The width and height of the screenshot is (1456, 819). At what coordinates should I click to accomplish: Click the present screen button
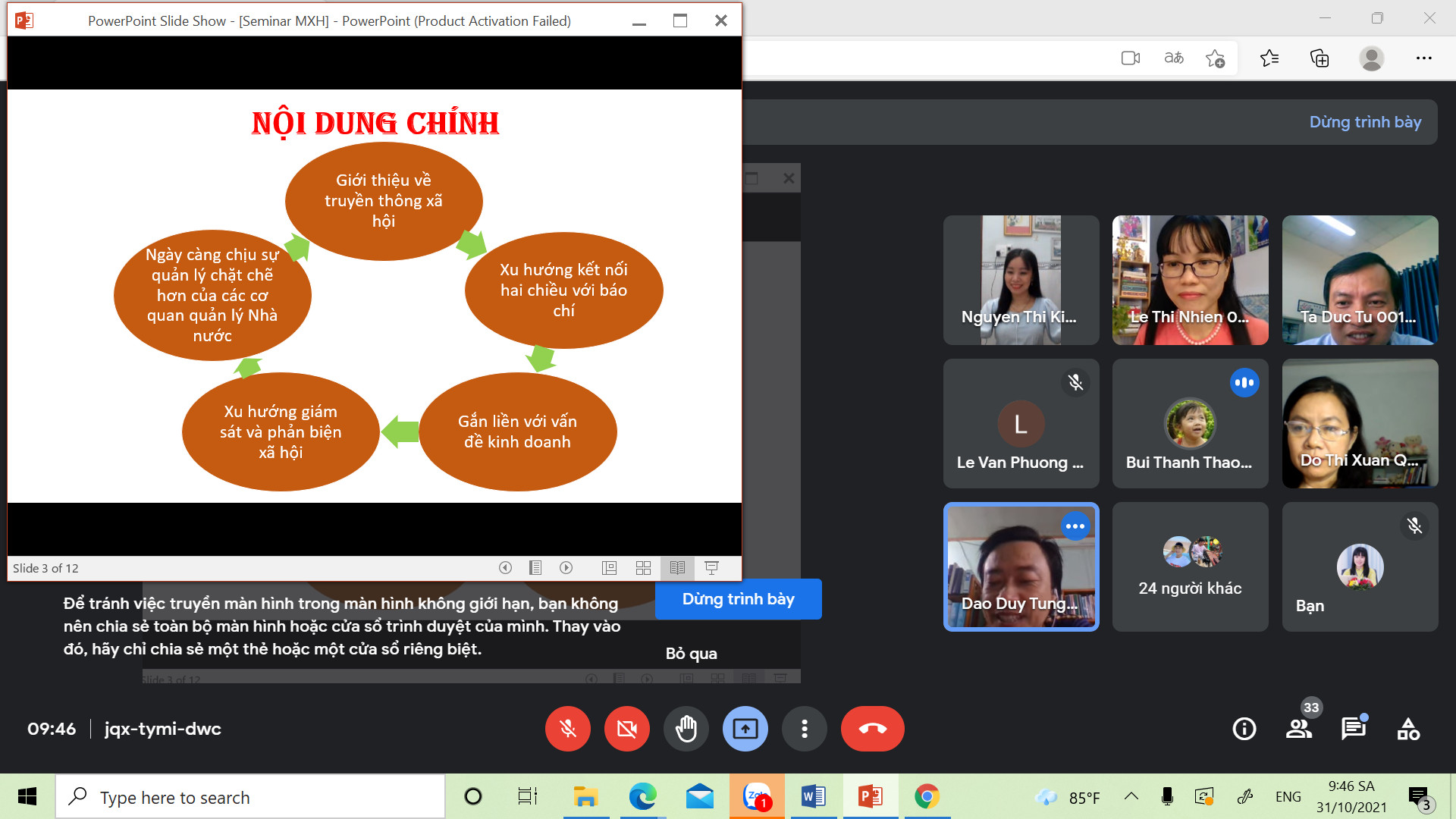(745, 729)
